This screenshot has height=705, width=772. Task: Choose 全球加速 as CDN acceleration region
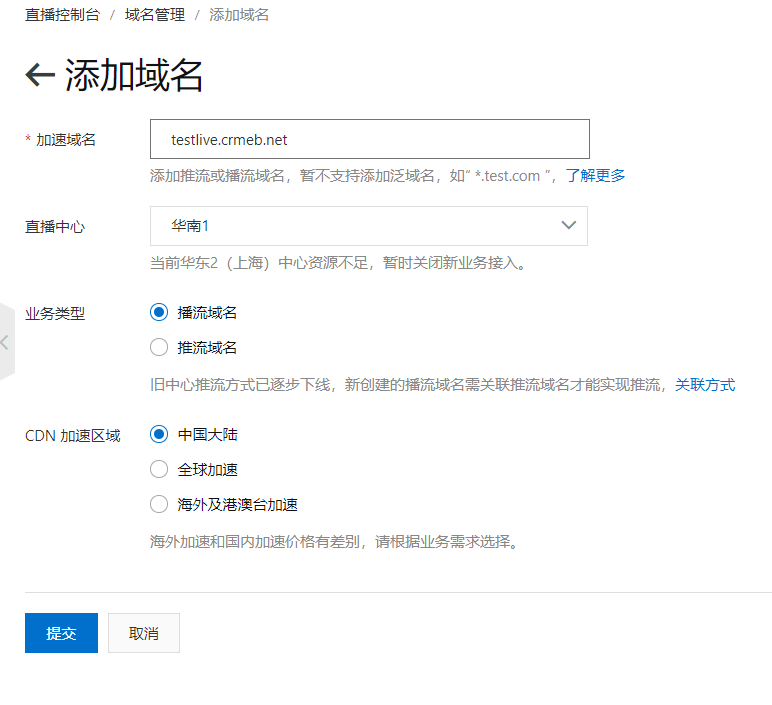pos(159,469)
